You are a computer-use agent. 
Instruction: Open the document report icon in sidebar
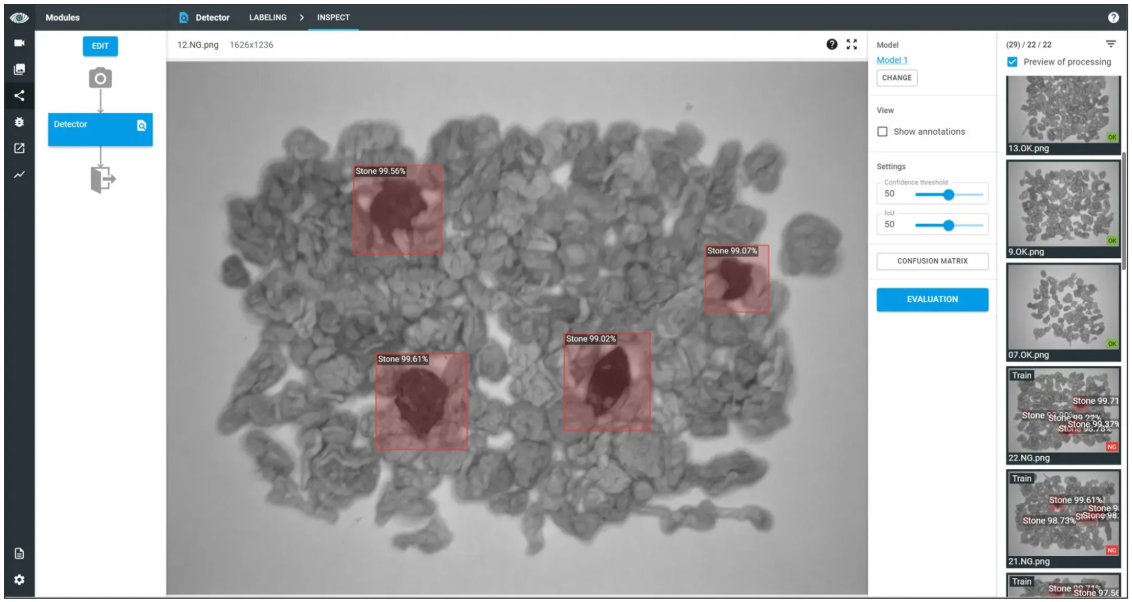16,554
